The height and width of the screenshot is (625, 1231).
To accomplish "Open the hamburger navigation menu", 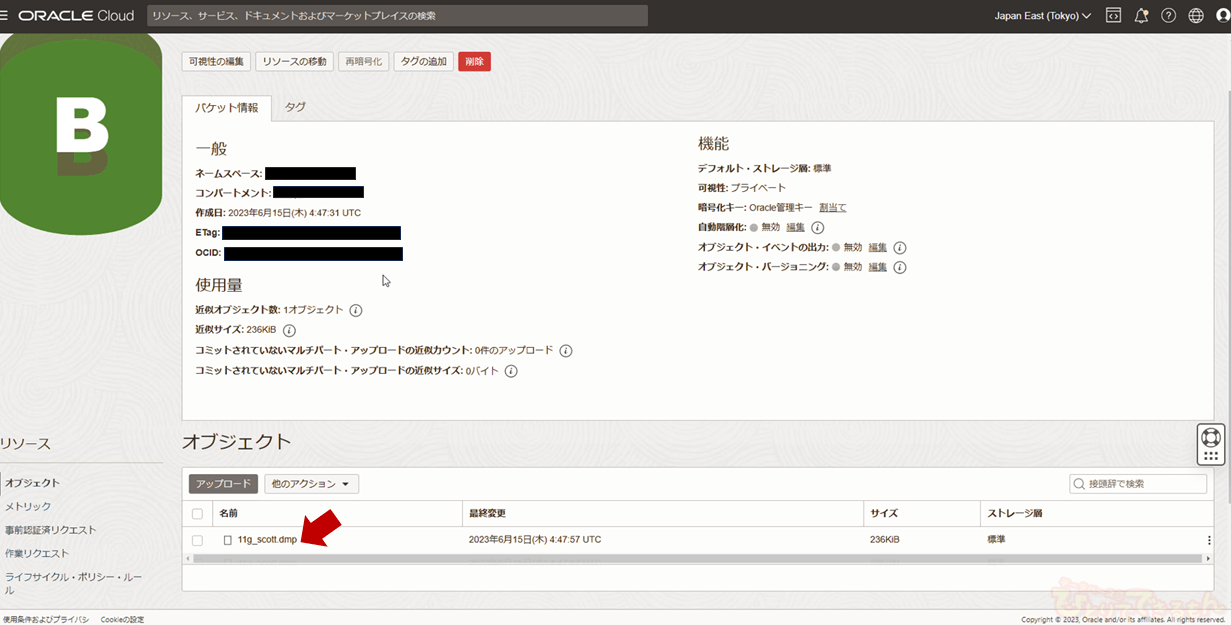I will click(x=5, y=16).
